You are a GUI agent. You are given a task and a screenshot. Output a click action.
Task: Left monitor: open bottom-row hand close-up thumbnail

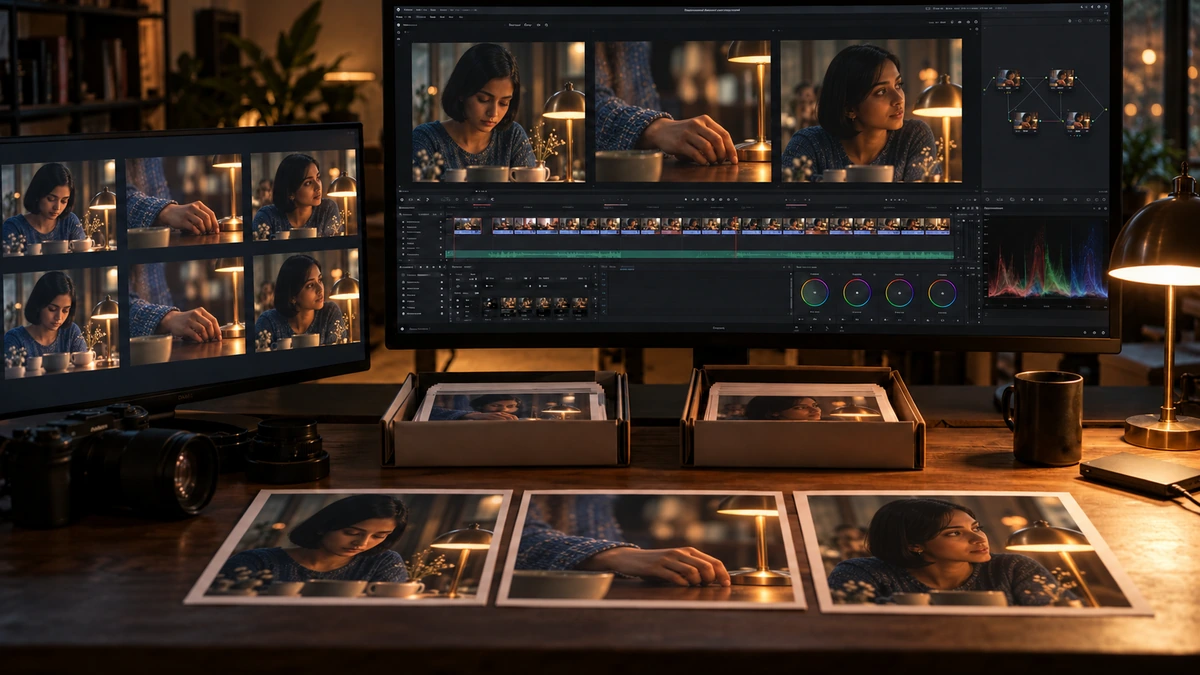187,310
